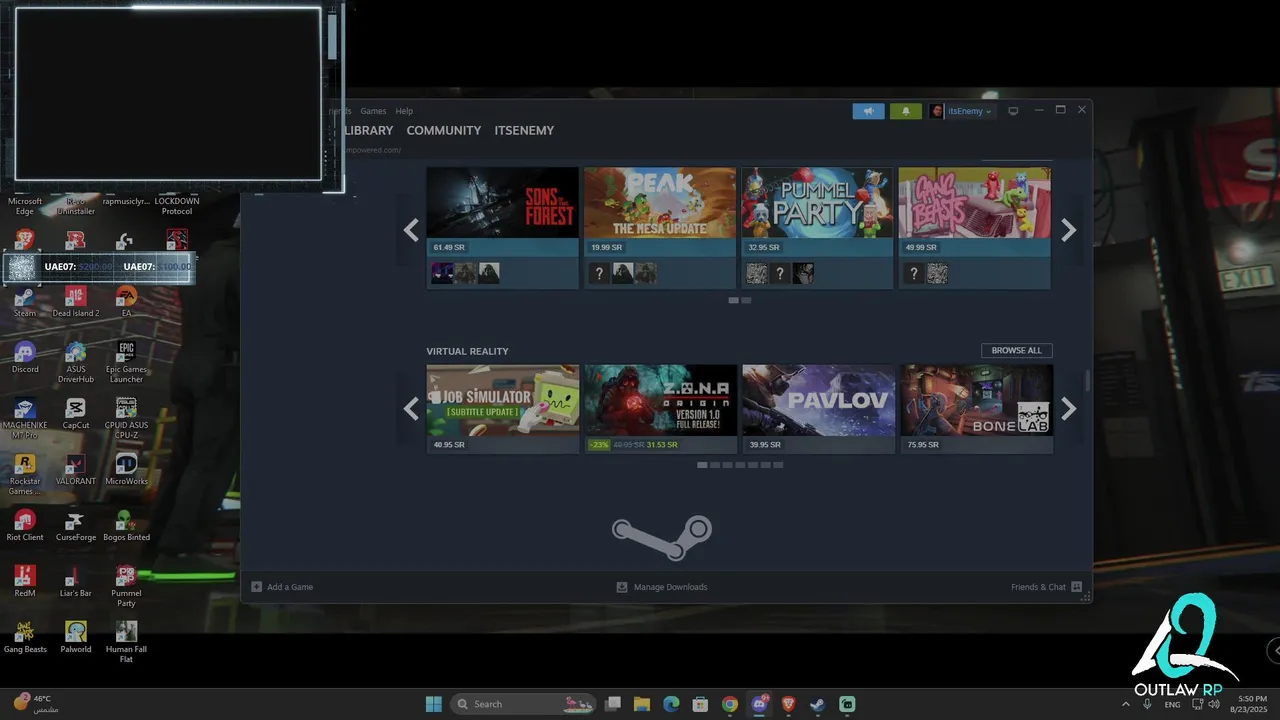1280x720 pixels.
Task: Open PEAK The Mesa Update thumbnail
Action: [660, 202]
